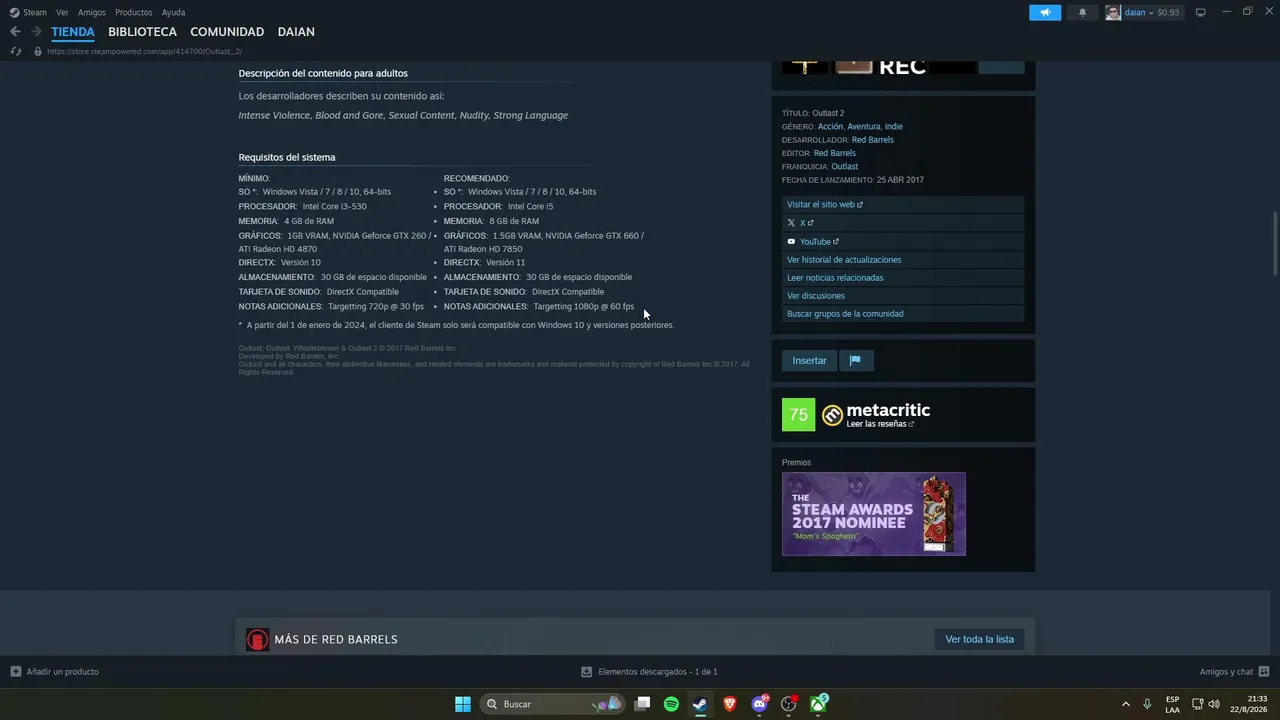Click the URL address field

(145, 51)
